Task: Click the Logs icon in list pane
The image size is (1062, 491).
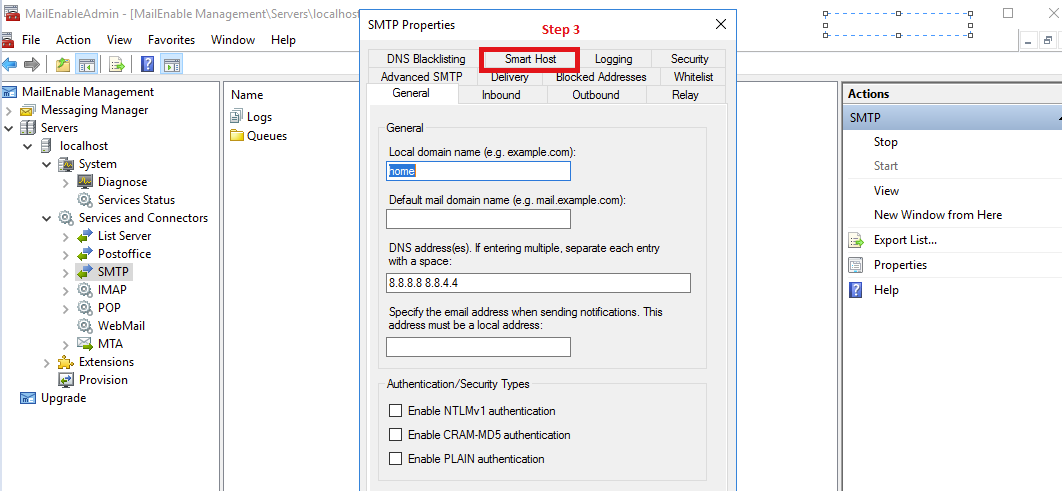Action: 236,116
